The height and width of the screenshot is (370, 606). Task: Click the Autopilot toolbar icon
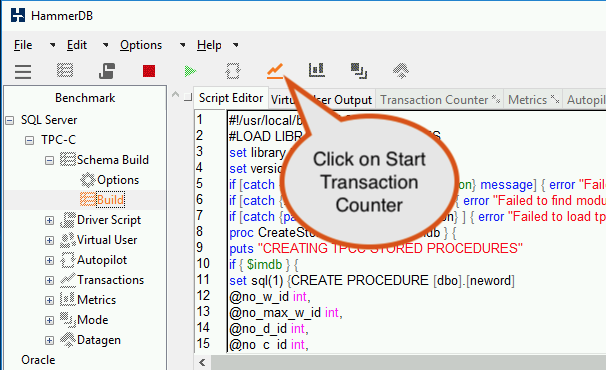click(x=233, y=71)
